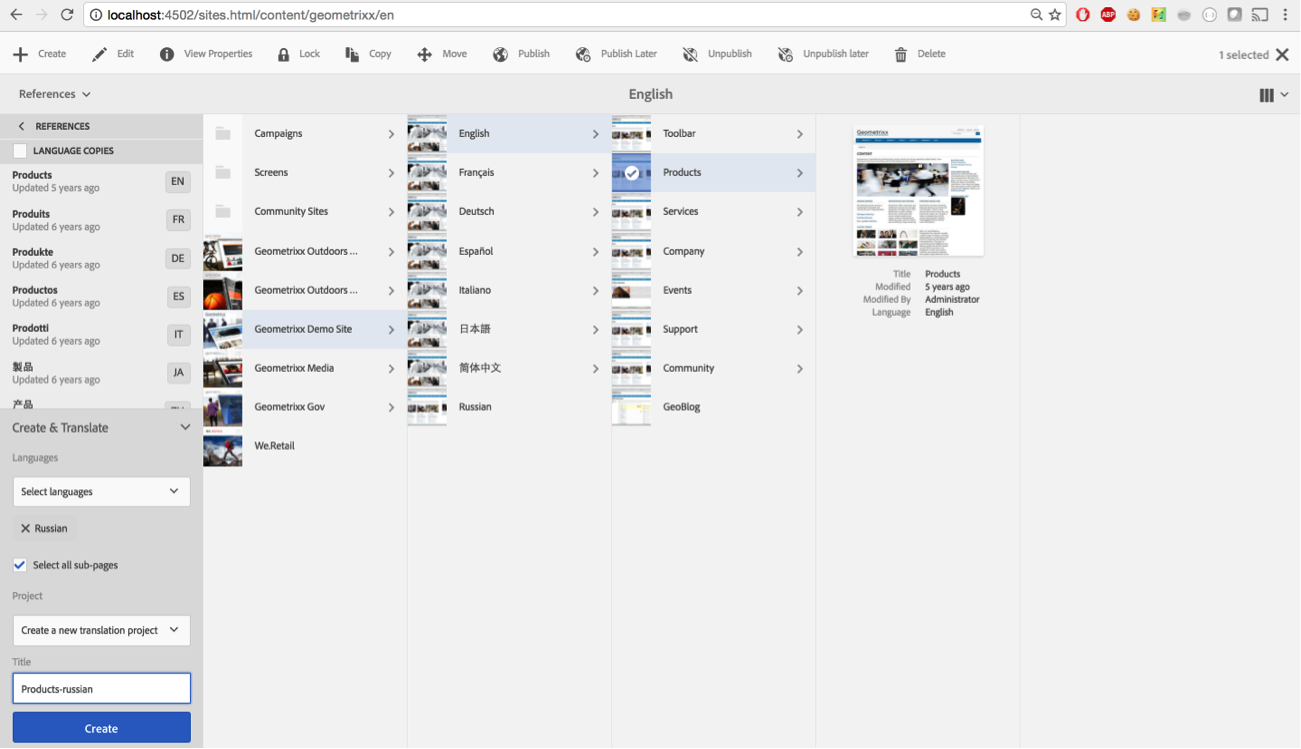Click the Publish globe icon
The image size is (1301, 749).
(500, 55)
